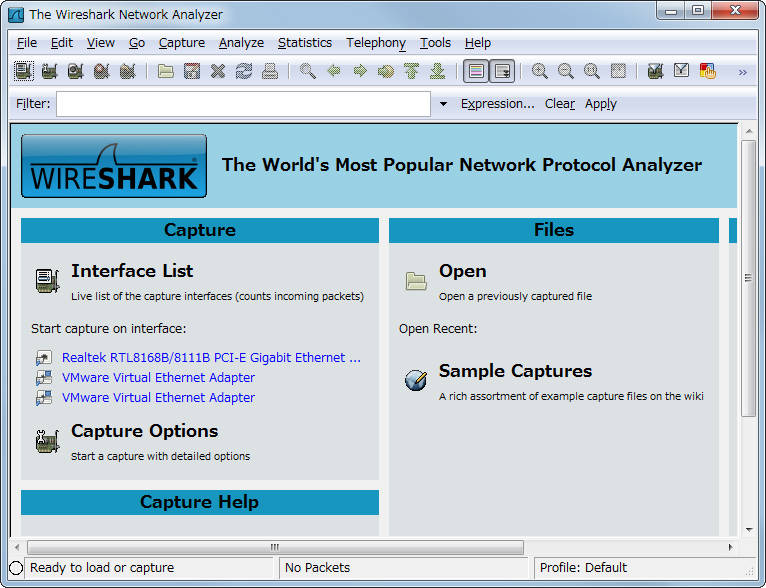Click the vertical scrollbar up arrow
Viewport: 766px width, 588px height.
(749, 131)
